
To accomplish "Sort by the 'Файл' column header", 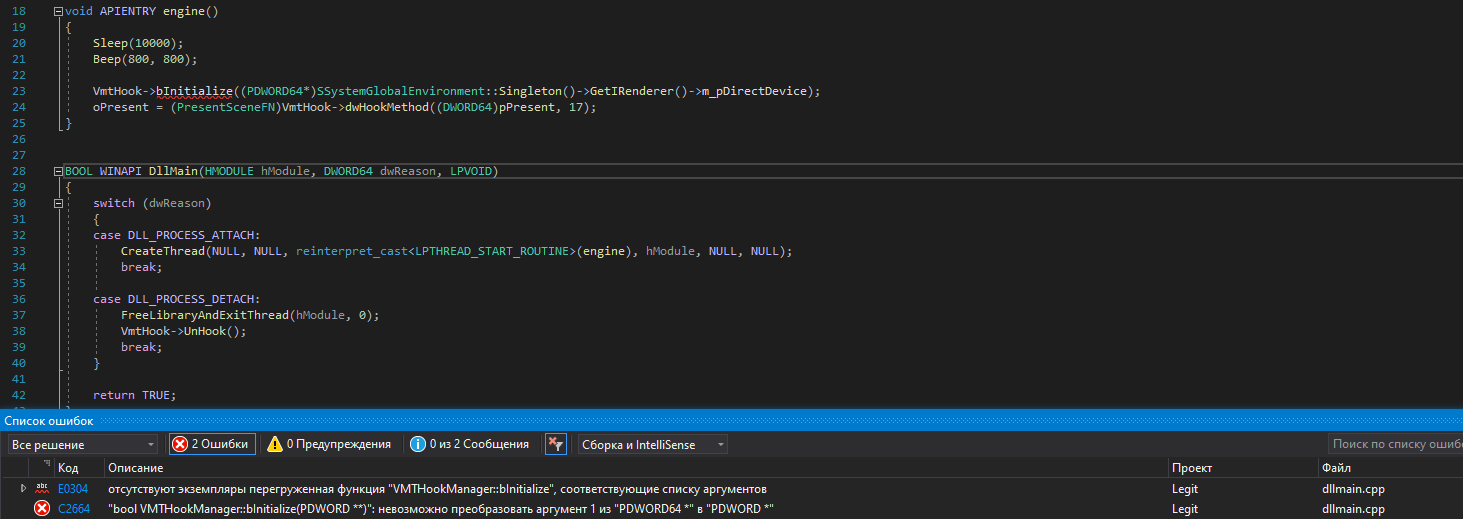I will click(1335, 468).
